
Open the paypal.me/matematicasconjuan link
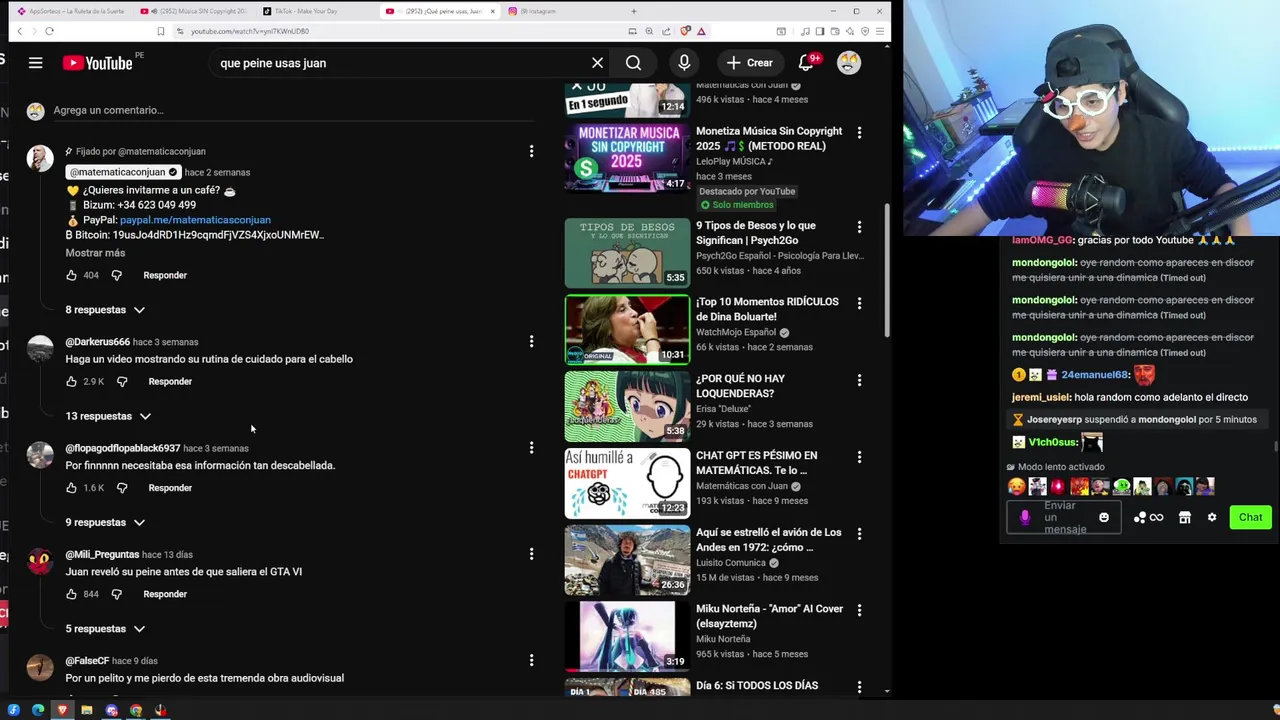point(195,220)
